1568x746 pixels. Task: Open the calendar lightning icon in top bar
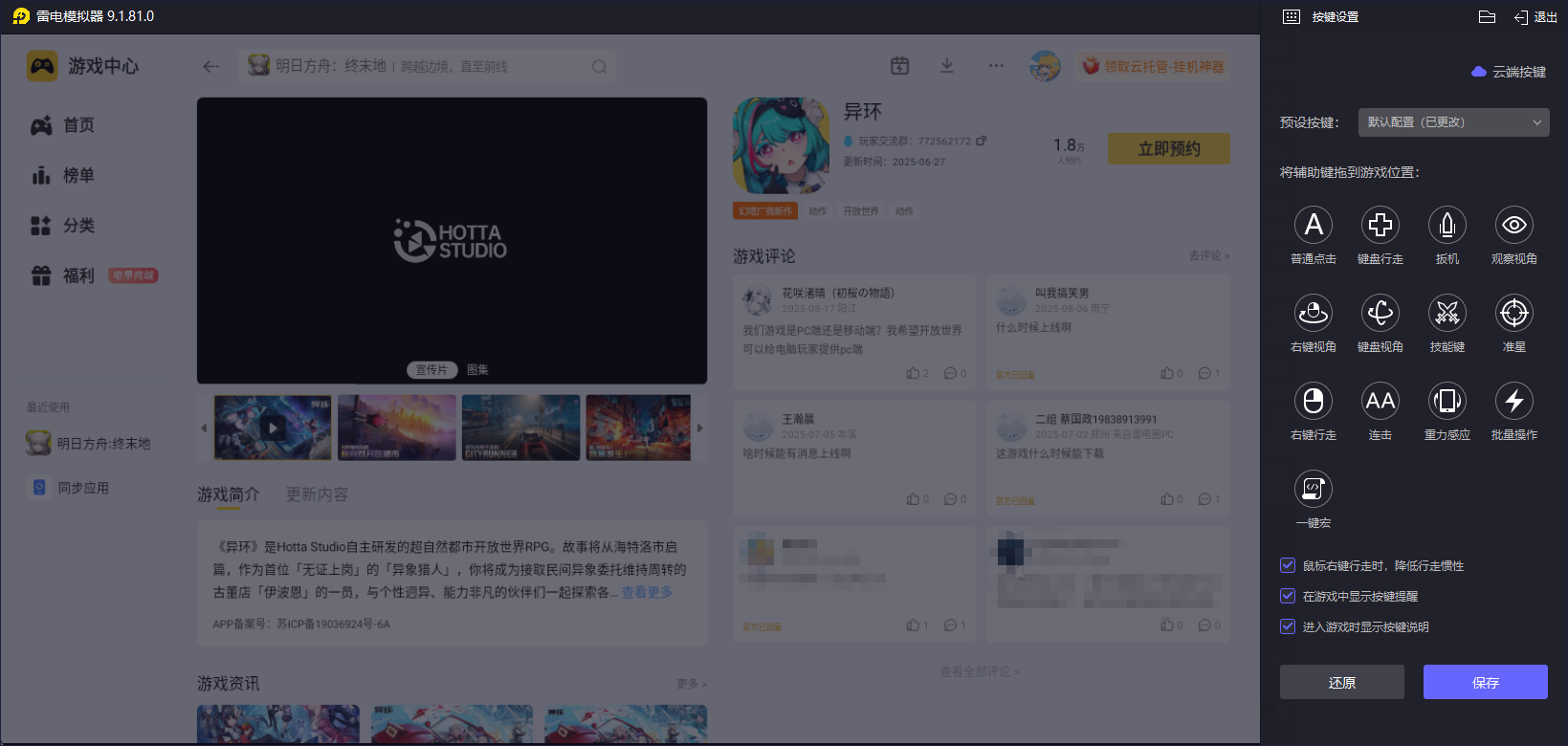click(x=900, y=66)
